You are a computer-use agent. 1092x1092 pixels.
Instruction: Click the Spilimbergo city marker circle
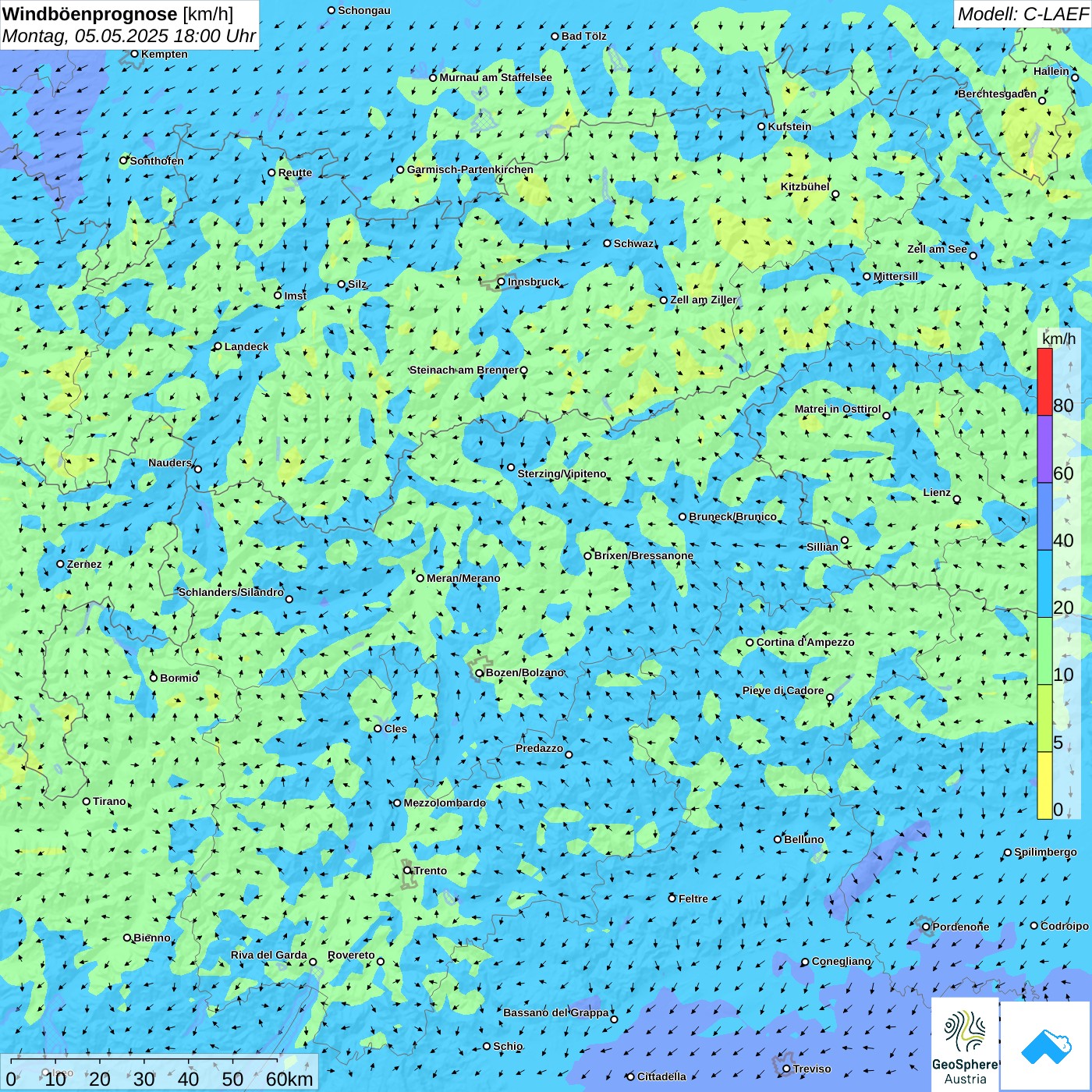pyautogui.click(x=1008, y=853)
